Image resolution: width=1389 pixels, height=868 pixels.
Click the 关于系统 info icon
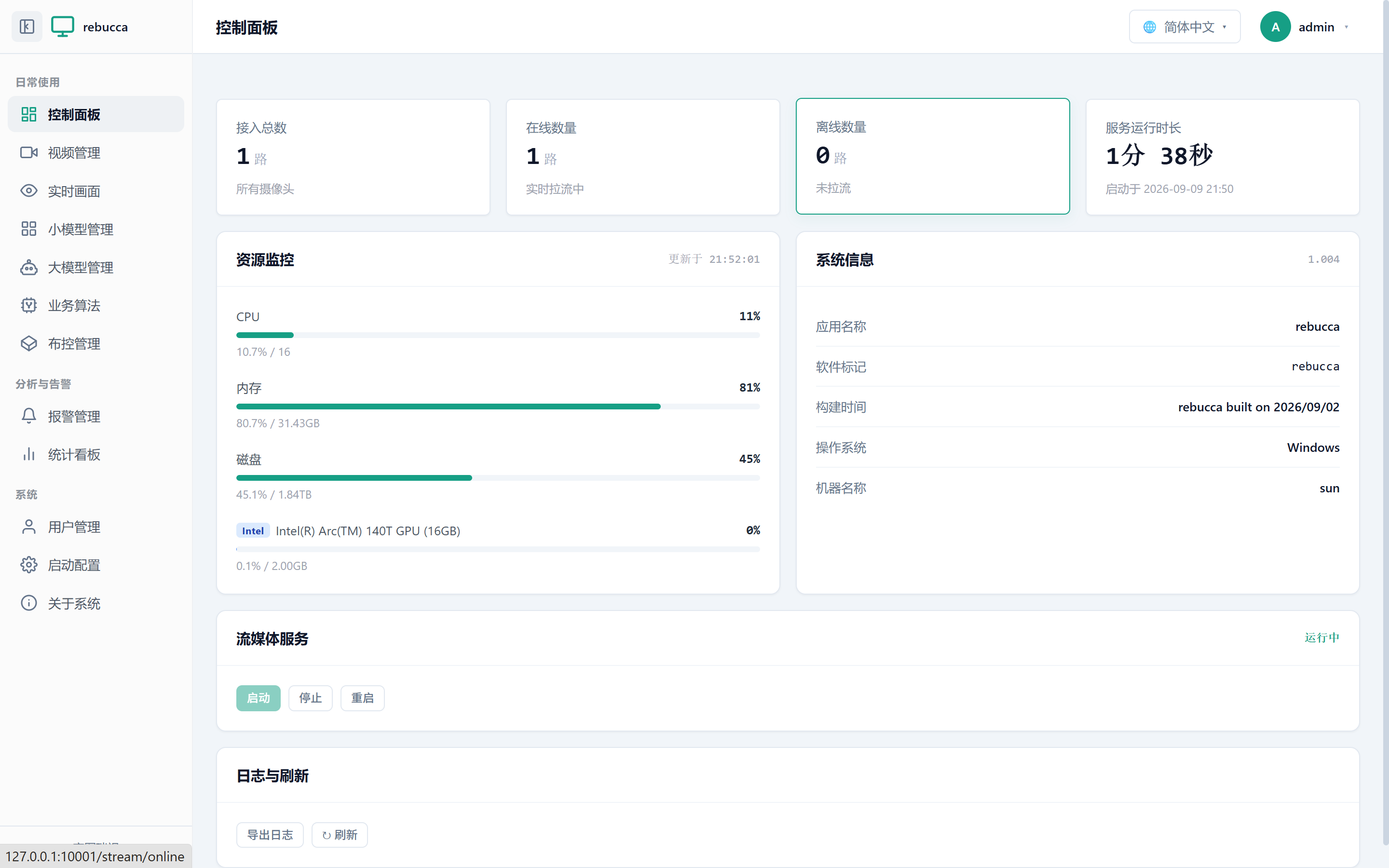29,603
